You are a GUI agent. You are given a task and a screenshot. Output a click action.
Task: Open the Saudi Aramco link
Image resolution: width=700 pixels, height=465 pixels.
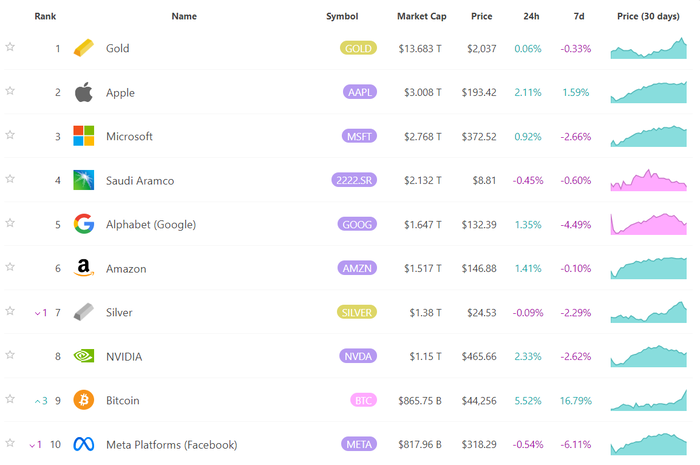[140, 180]
